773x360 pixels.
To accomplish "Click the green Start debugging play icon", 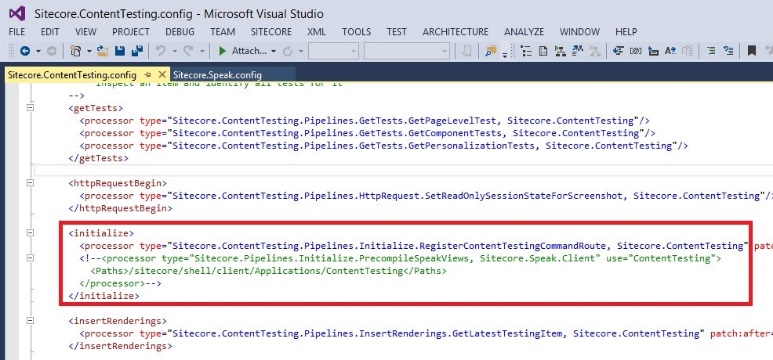I will point(222,51).
